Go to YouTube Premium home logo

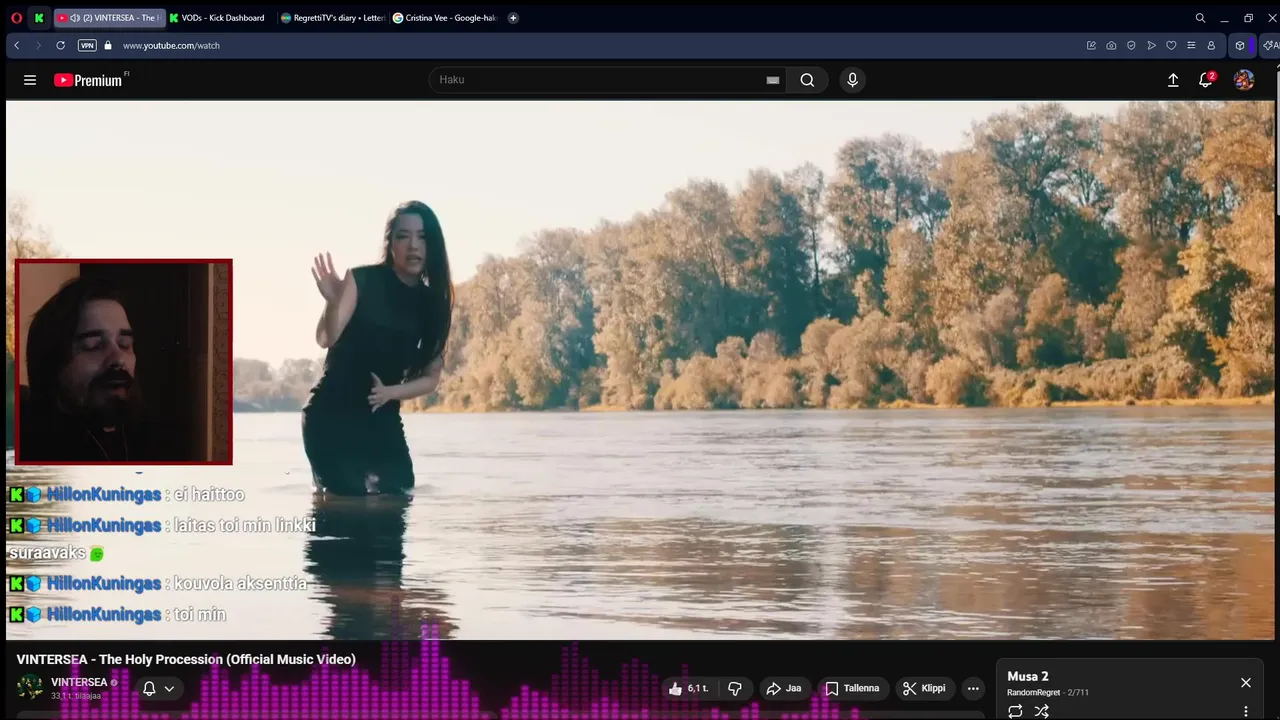90,80
